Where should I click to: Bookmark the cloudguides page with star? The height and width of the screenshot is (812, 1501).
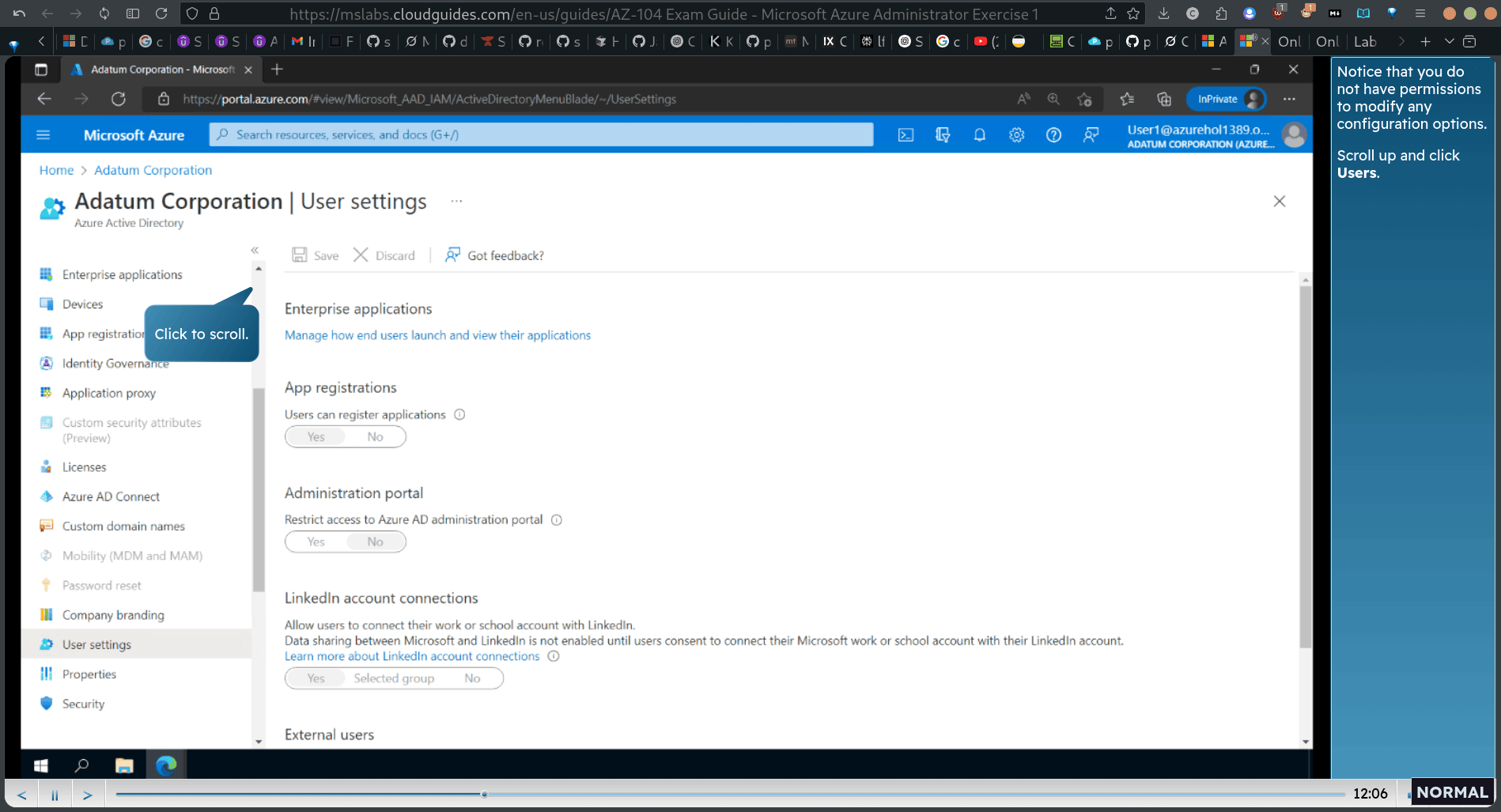click(x=1133, y=13)
